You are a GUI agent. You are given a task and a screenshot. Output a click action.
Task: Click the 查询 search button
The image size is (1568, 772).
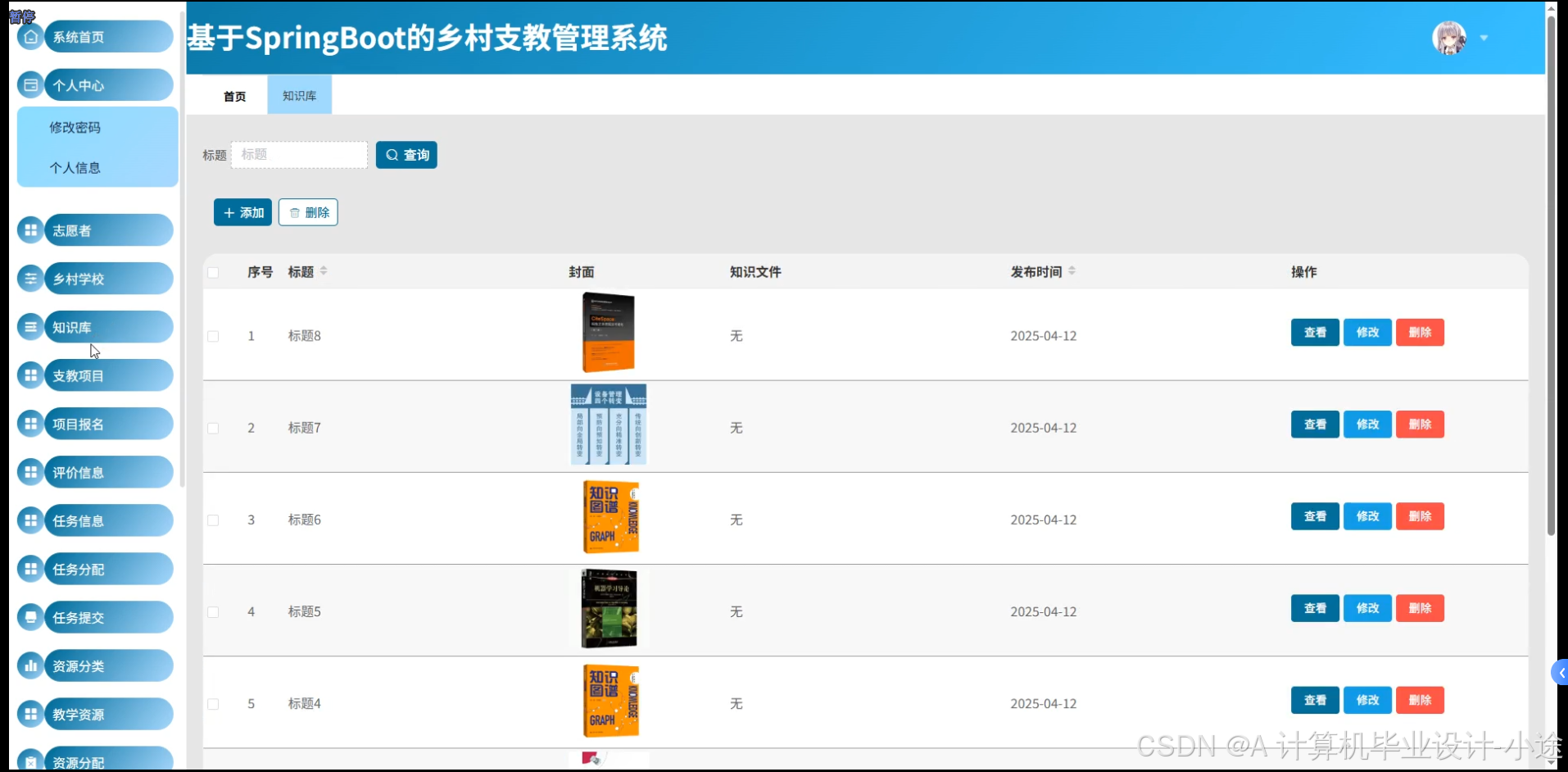point(406,155)
